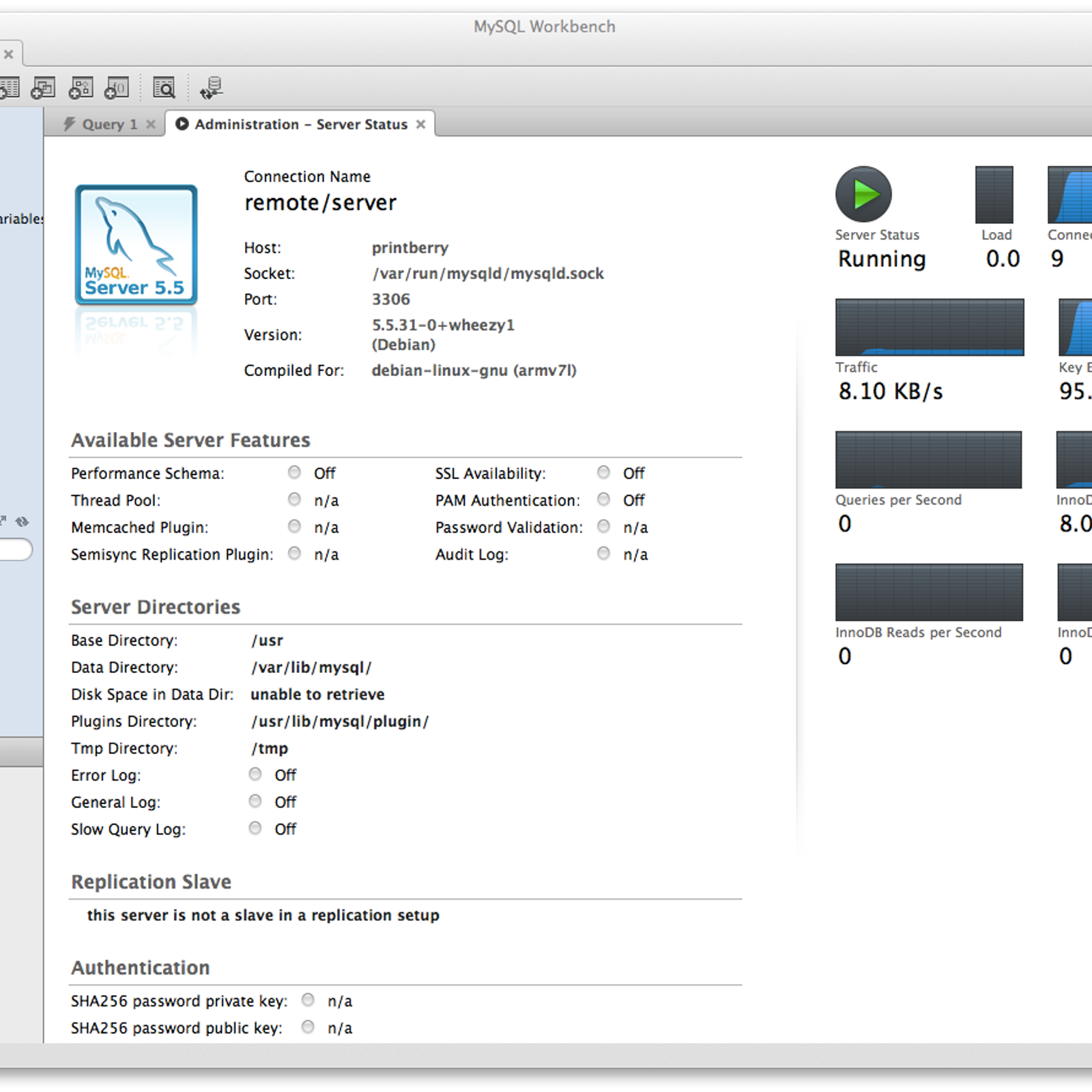Screen dimensions: 1092x1092
Task: Toggle the SSL Availability radio indicator
Action: pos(603,472)
